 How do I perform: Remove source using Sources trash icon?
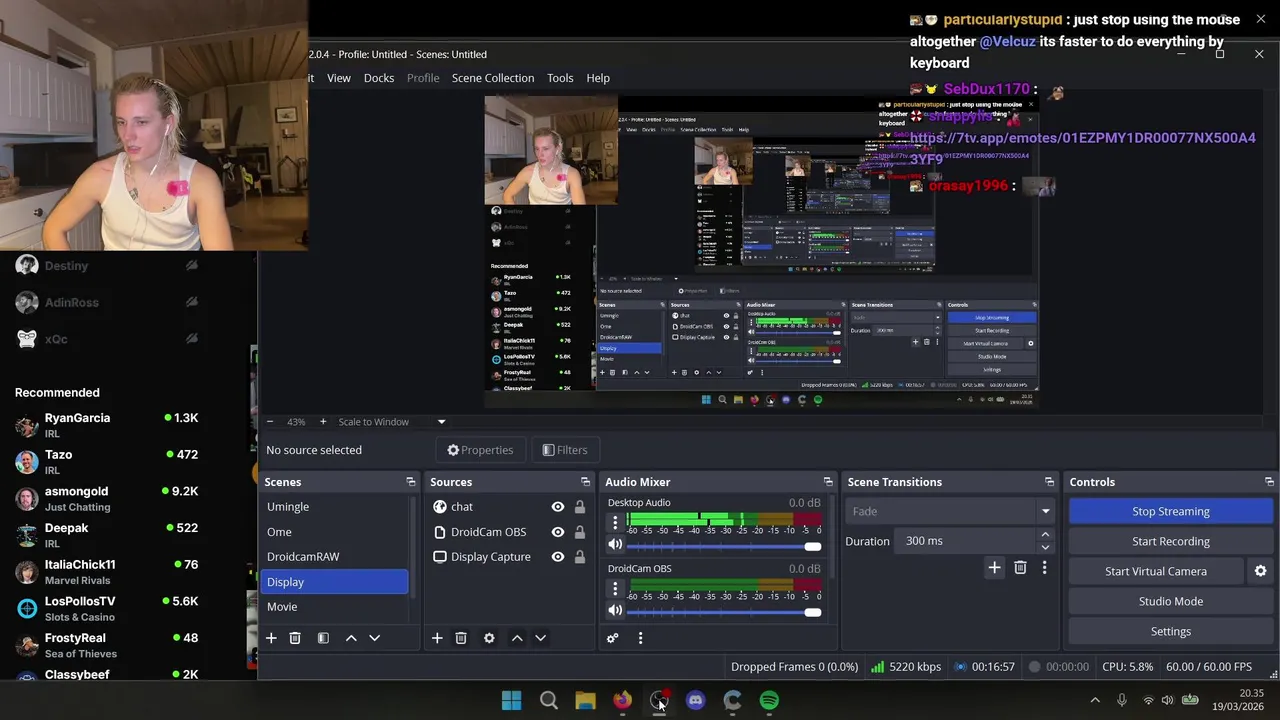(461, 638)
